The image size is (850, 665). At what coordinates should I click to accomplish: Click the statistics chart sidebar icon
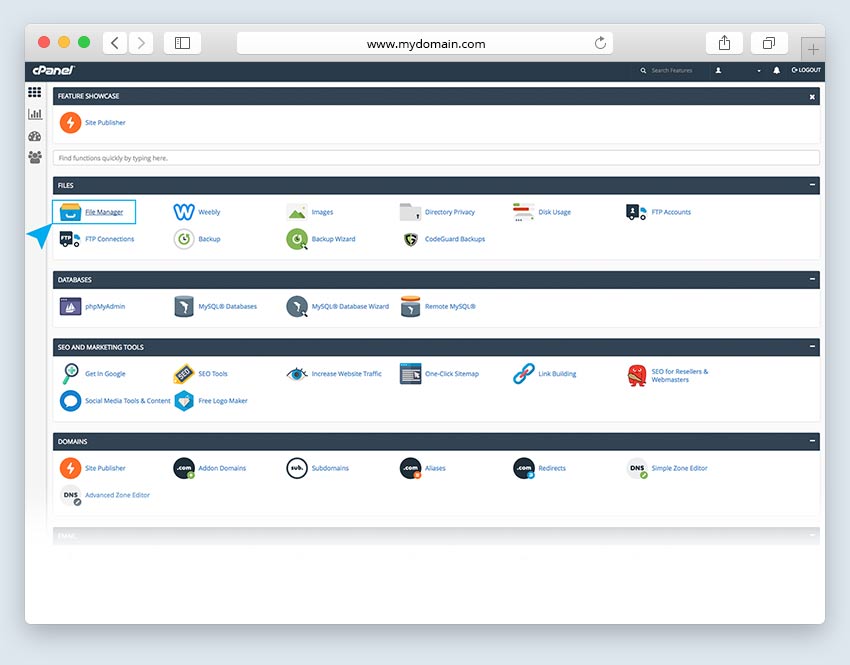point(35,114)
